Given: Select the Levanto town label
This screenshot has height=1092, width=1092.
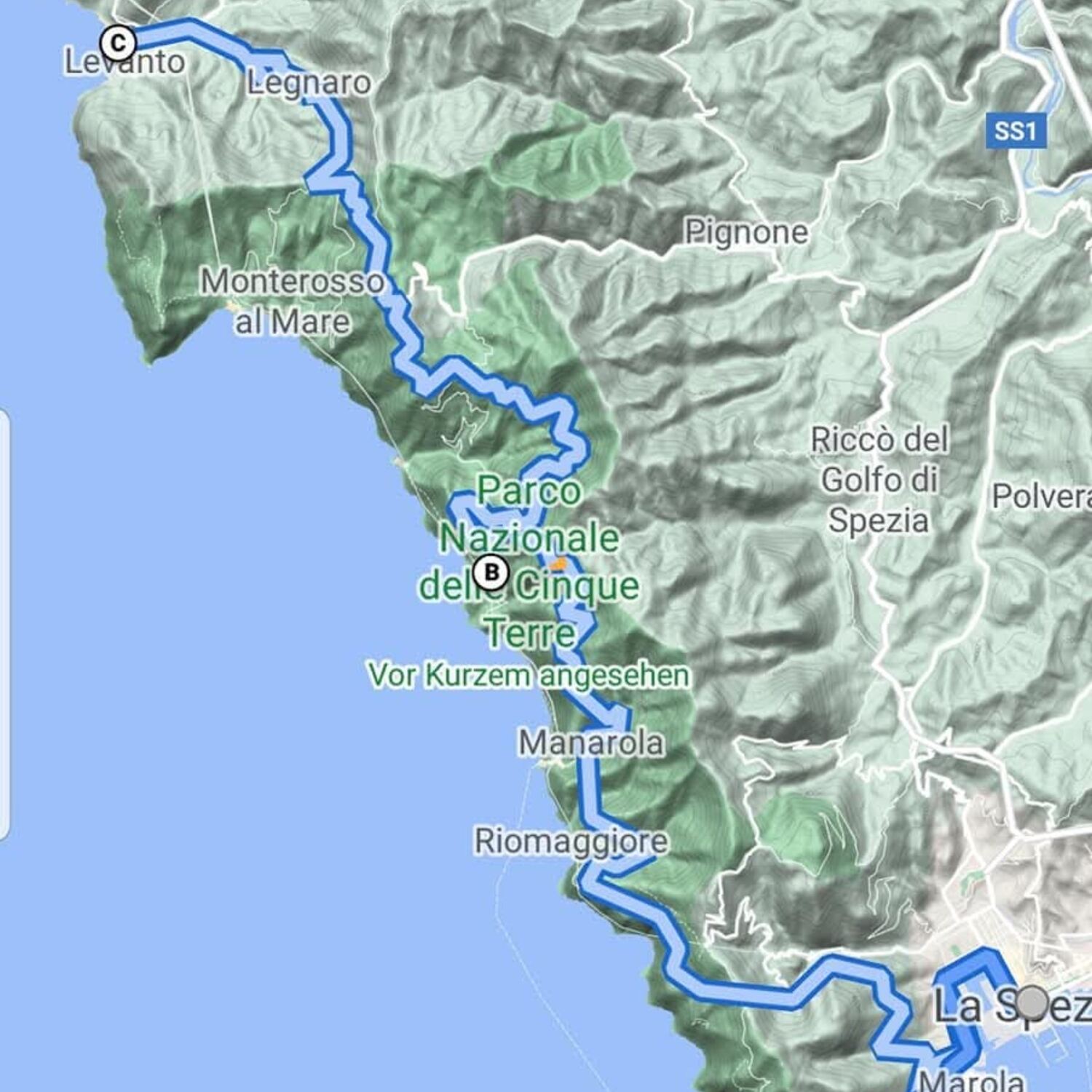Looking at the screenshot, I should [x=124, y=62].
